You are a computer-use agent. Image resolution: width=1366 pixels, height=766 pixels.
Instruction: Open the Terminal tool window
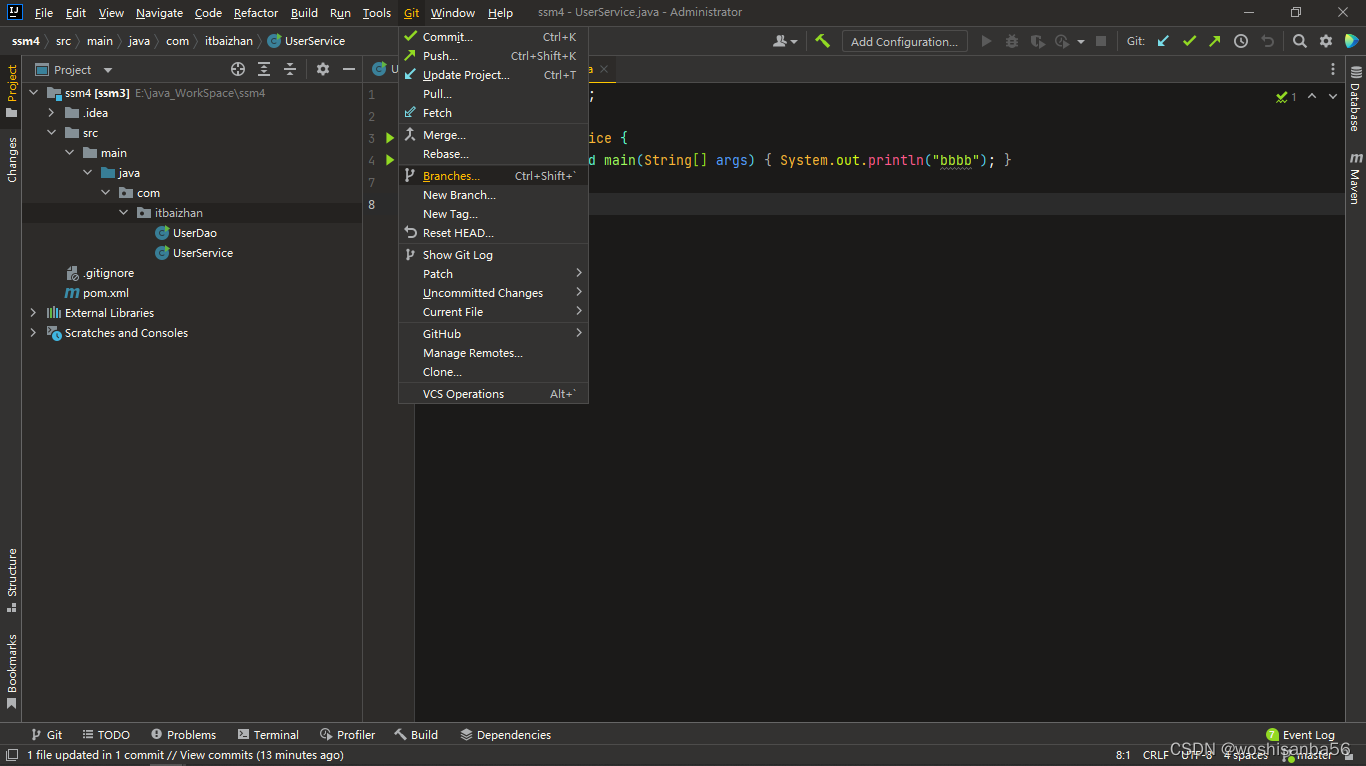[x=266, y=734]
